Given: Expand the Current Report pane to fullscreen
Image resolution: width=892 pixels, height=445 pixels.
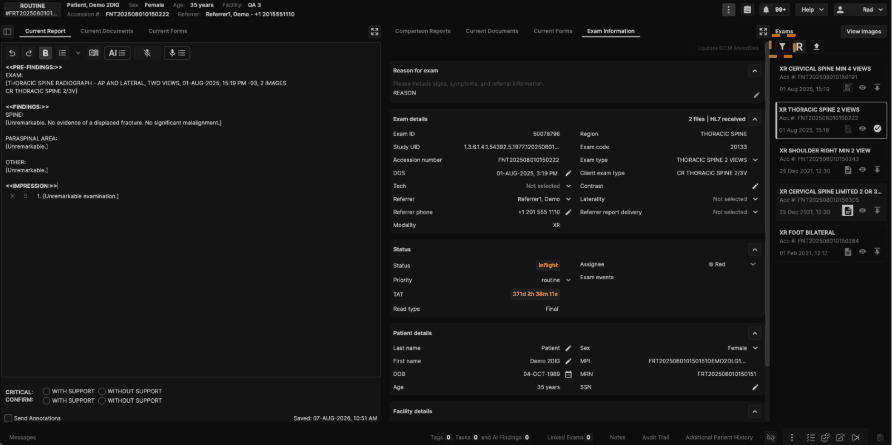Looking at the screenshot, I should pyautogui.click(x=374, y=31).
